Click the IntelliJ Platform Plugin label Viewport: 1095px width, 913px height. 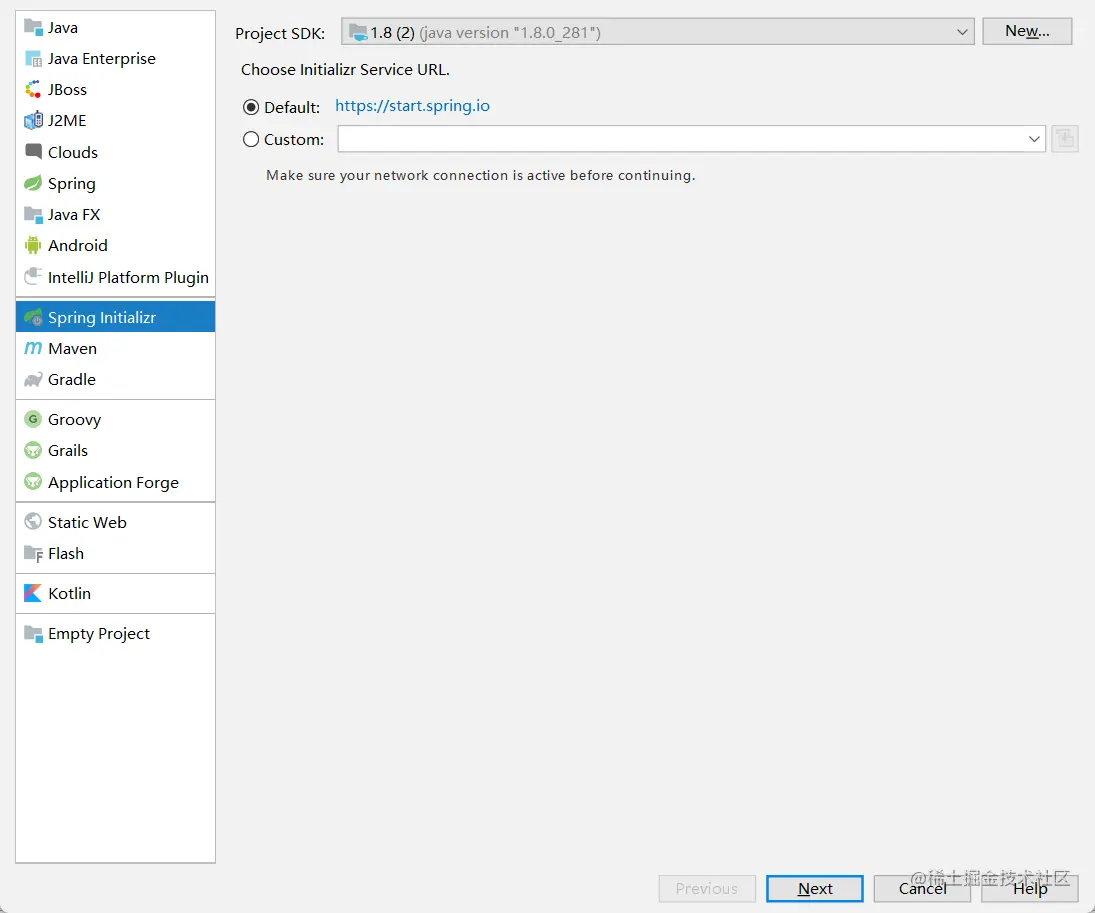click(x=128, y=277)
